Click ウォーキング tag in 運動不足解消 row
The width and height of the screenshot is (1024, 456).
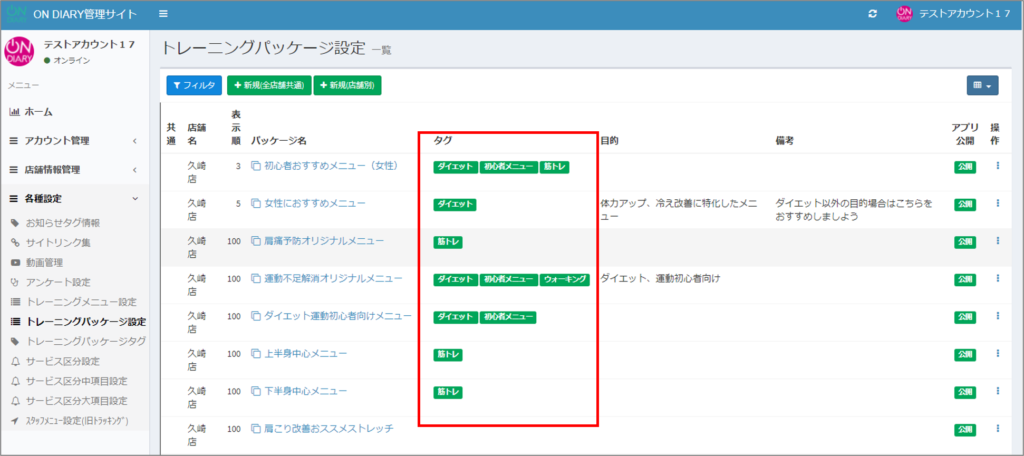pos(565,279)
